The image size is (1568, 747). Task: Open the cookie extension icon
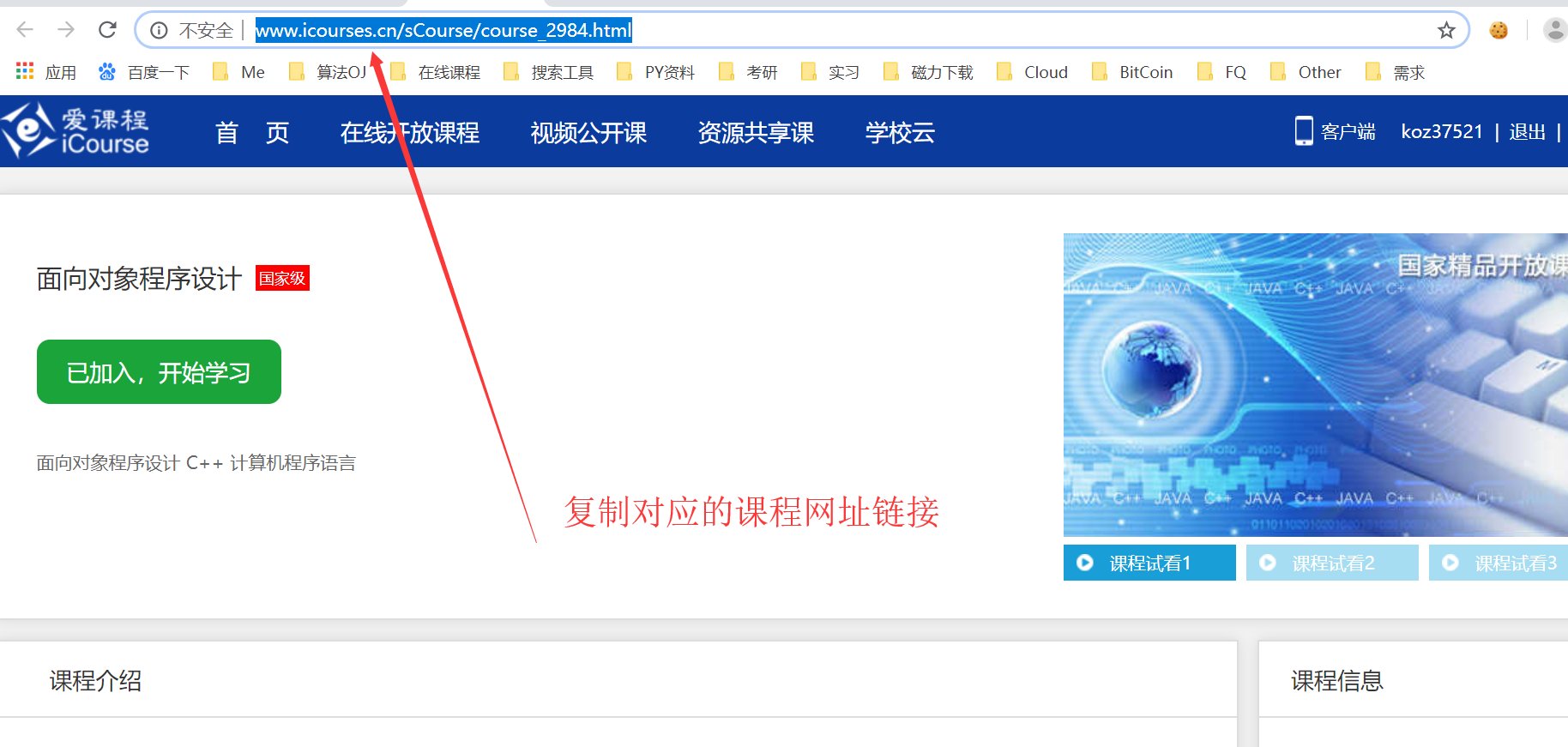tap(1499, 31)
